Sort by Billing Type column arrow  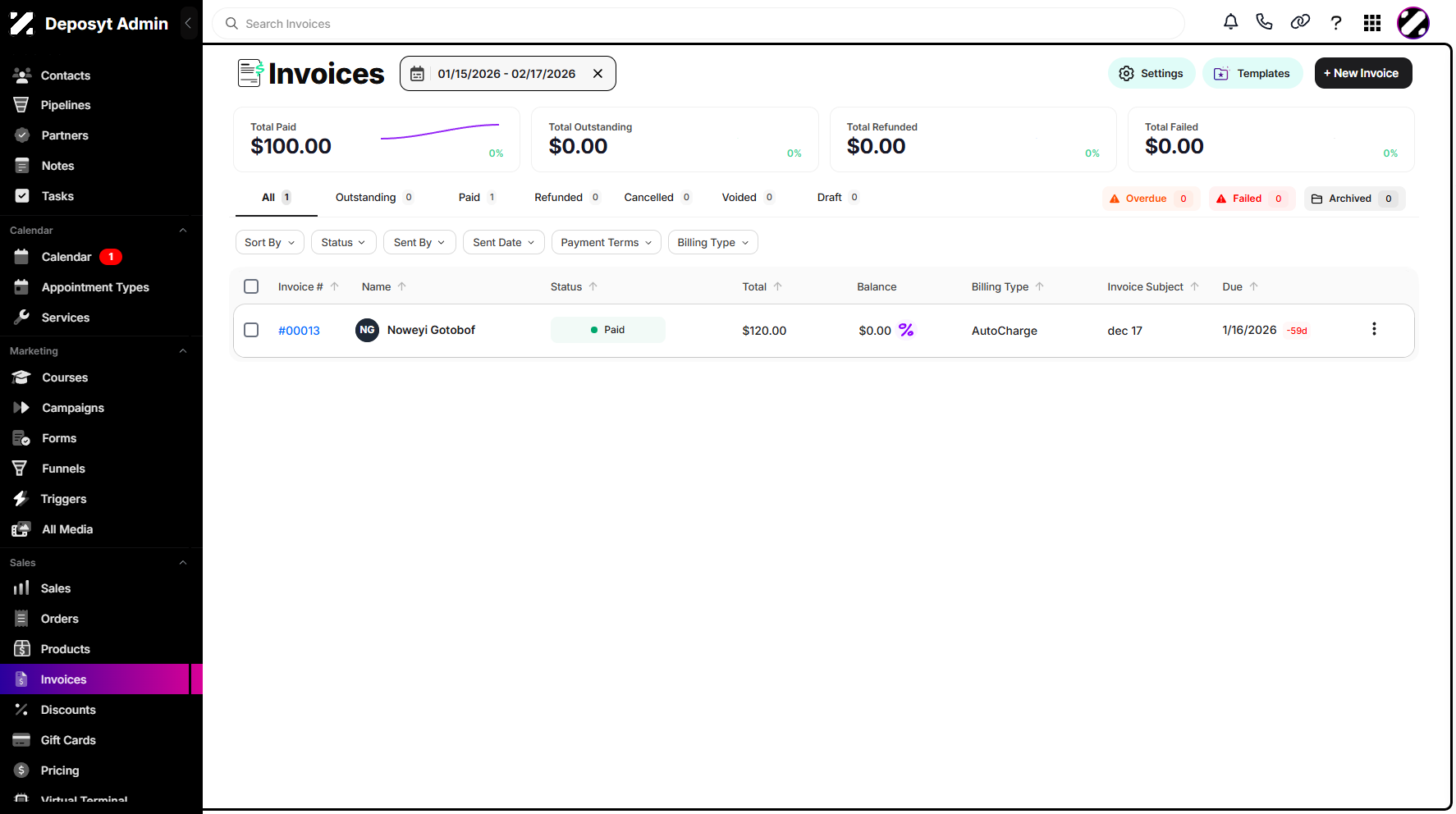[1040, 286]
